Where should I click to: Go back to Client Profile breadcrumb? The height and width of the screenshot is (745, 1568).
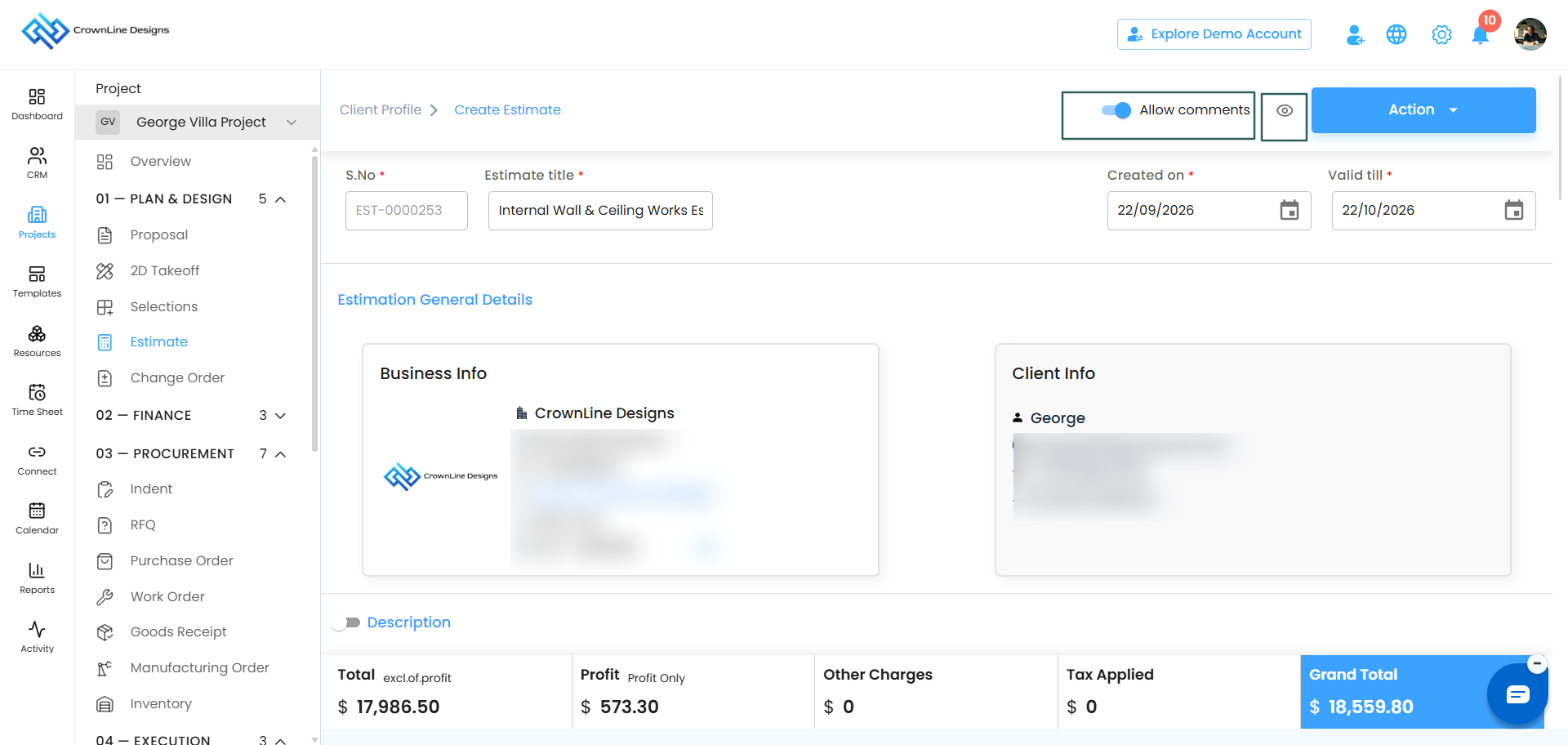(381, 109)
